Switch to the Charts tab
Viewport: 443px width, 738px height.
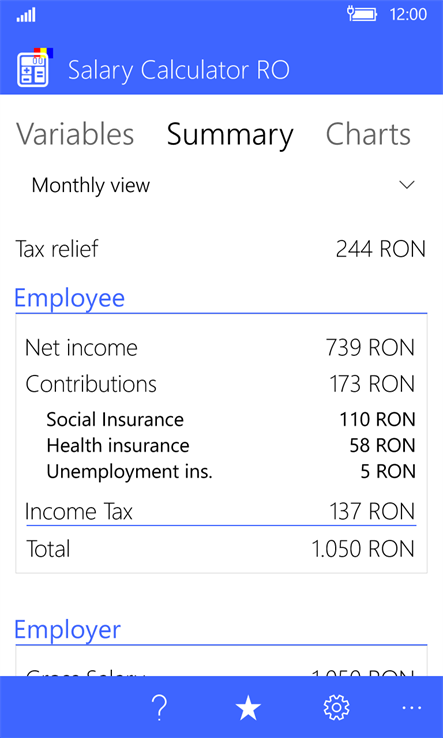(x=368, y=134)
